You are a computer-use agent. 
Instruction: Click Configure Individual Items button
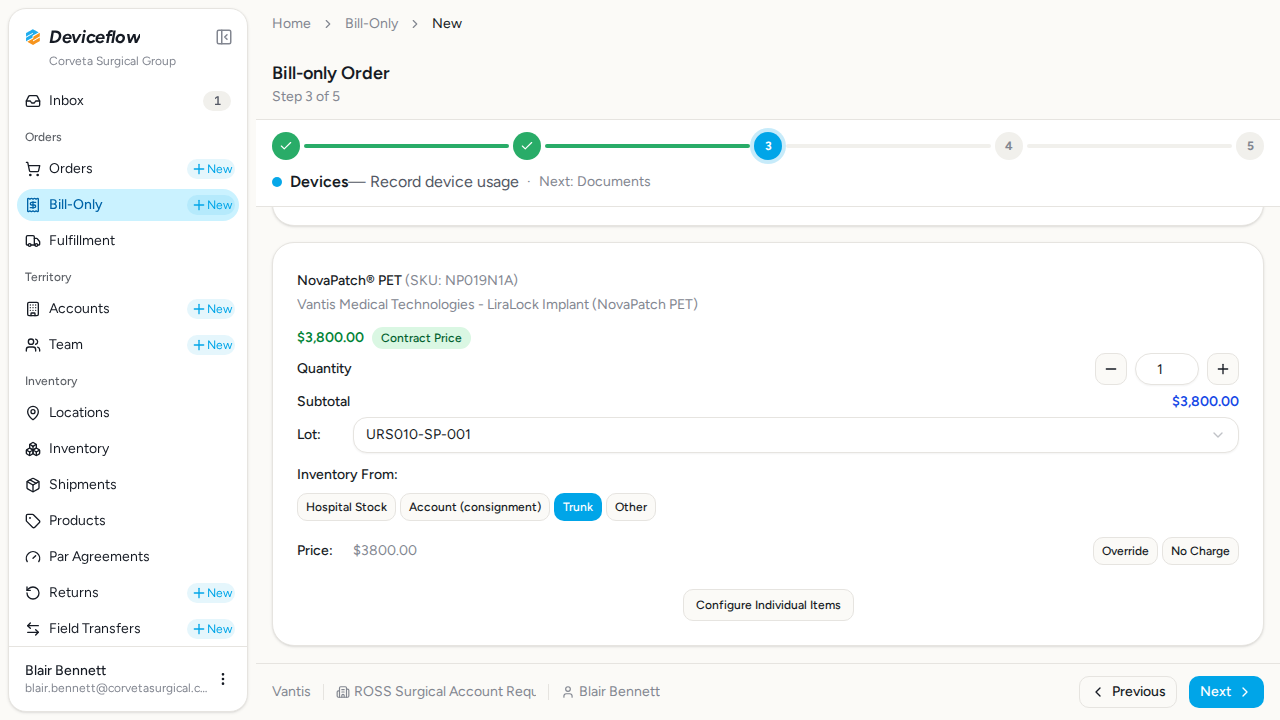(x=768, y=605)
